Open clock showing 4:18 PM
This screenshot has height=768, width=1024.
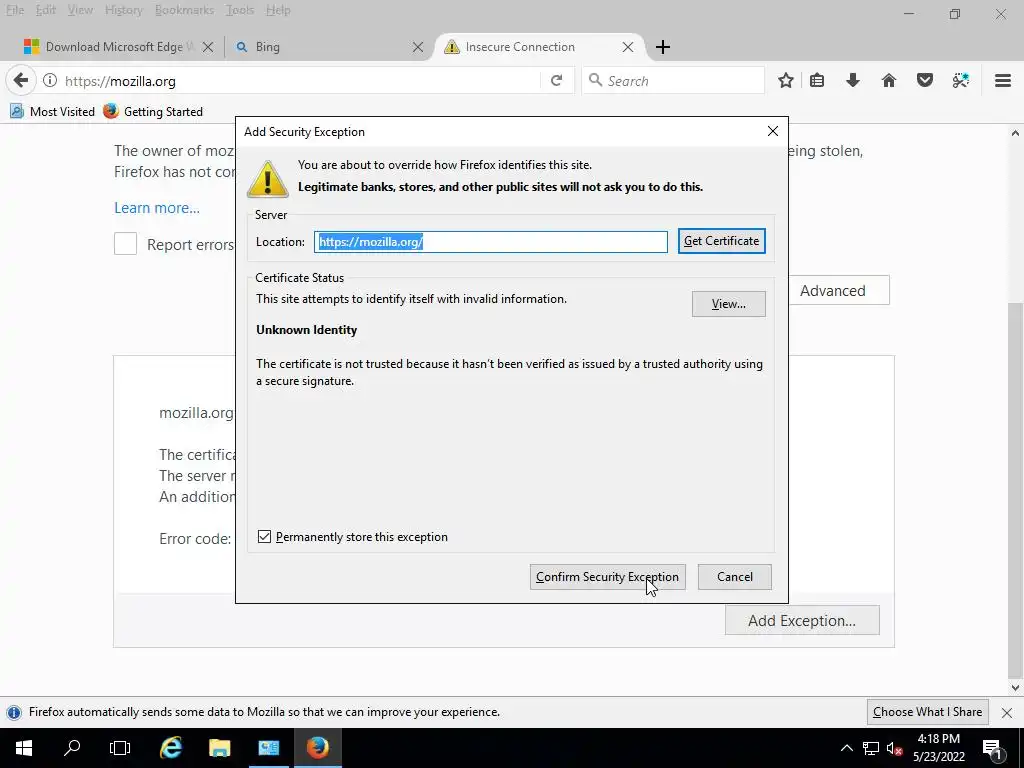pos(938,748)
